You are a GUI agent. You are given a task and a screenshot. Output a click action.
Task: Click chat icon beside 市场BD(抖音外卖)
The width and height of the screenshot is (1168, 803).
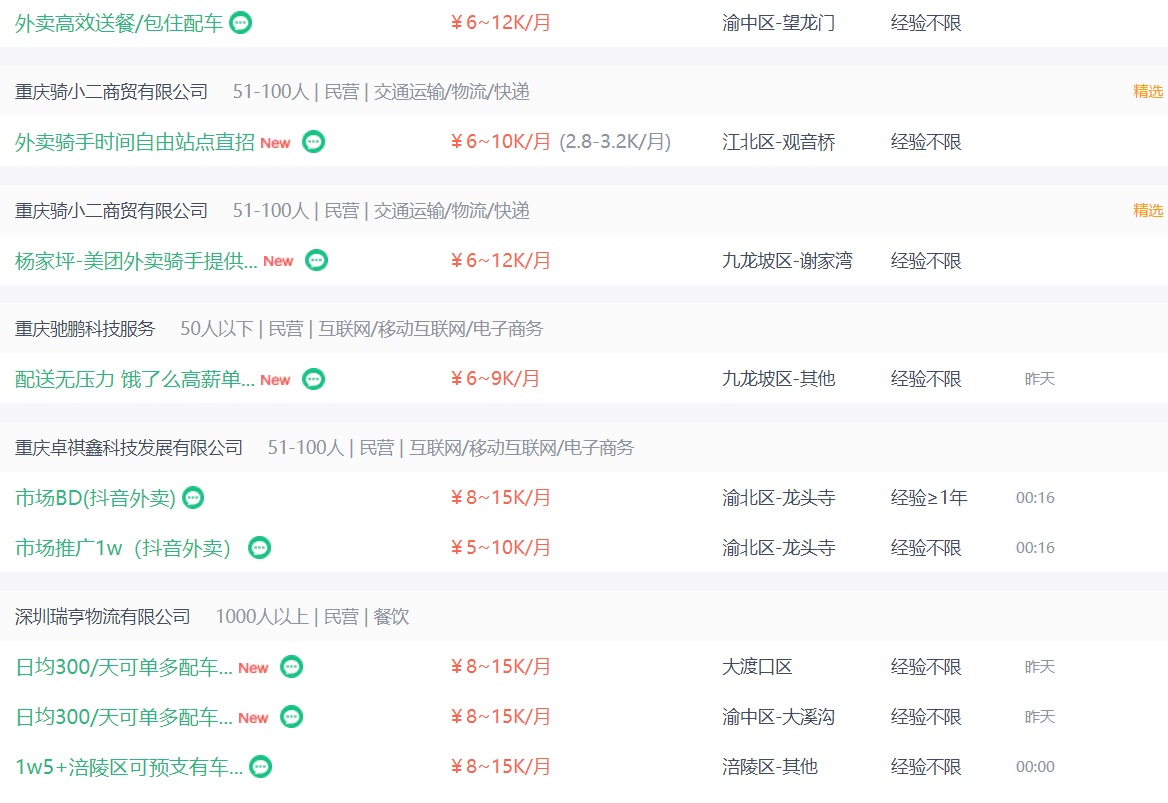[x=193, y=498]
